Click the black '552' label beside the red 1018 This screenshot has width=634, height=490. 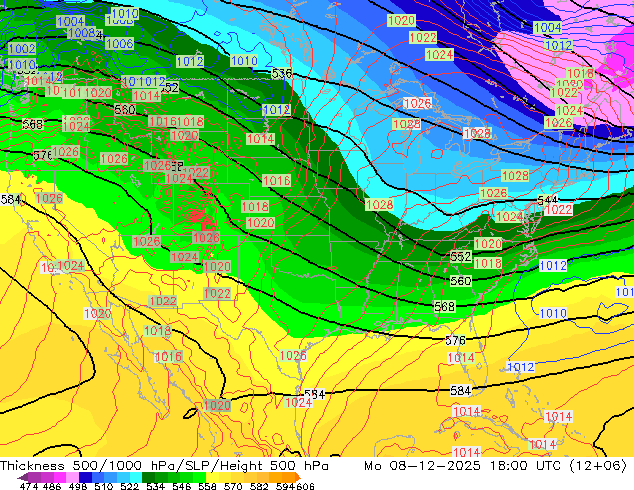pos(461,256)
